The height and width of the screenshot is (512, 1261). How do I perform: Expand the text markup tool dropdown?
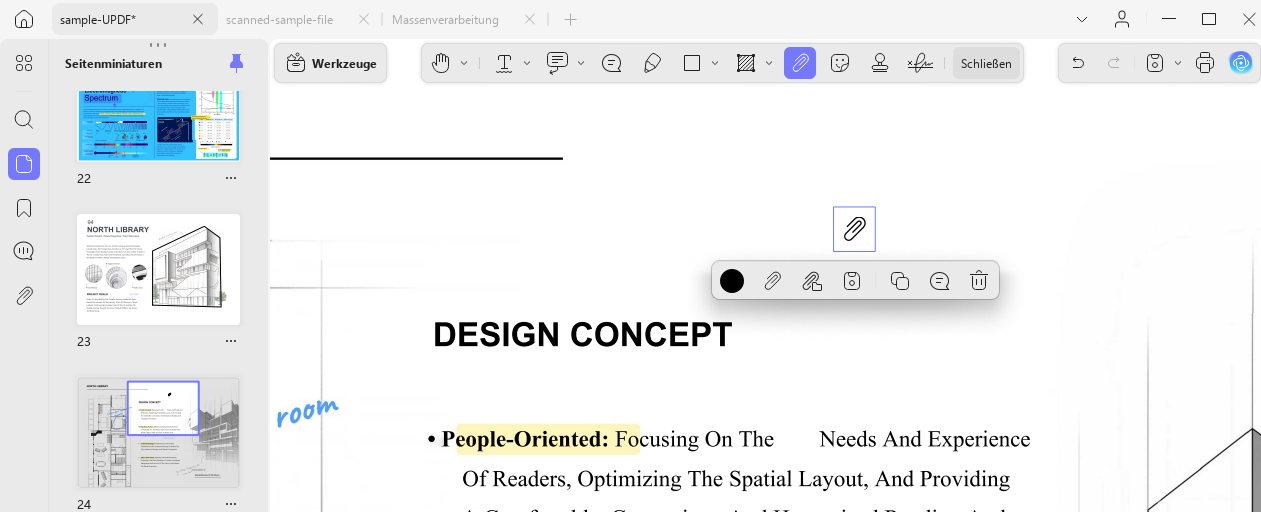[527, 63]
